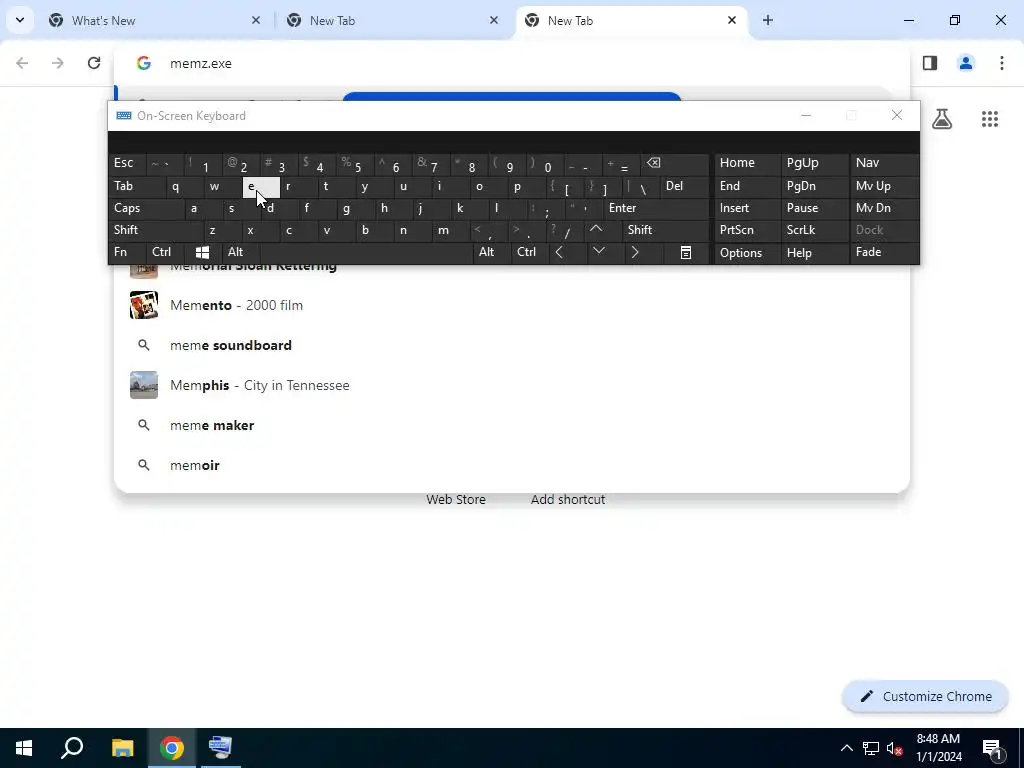Click Customize Chrome button
This screenshot has width=1024, height=768.
925,696
